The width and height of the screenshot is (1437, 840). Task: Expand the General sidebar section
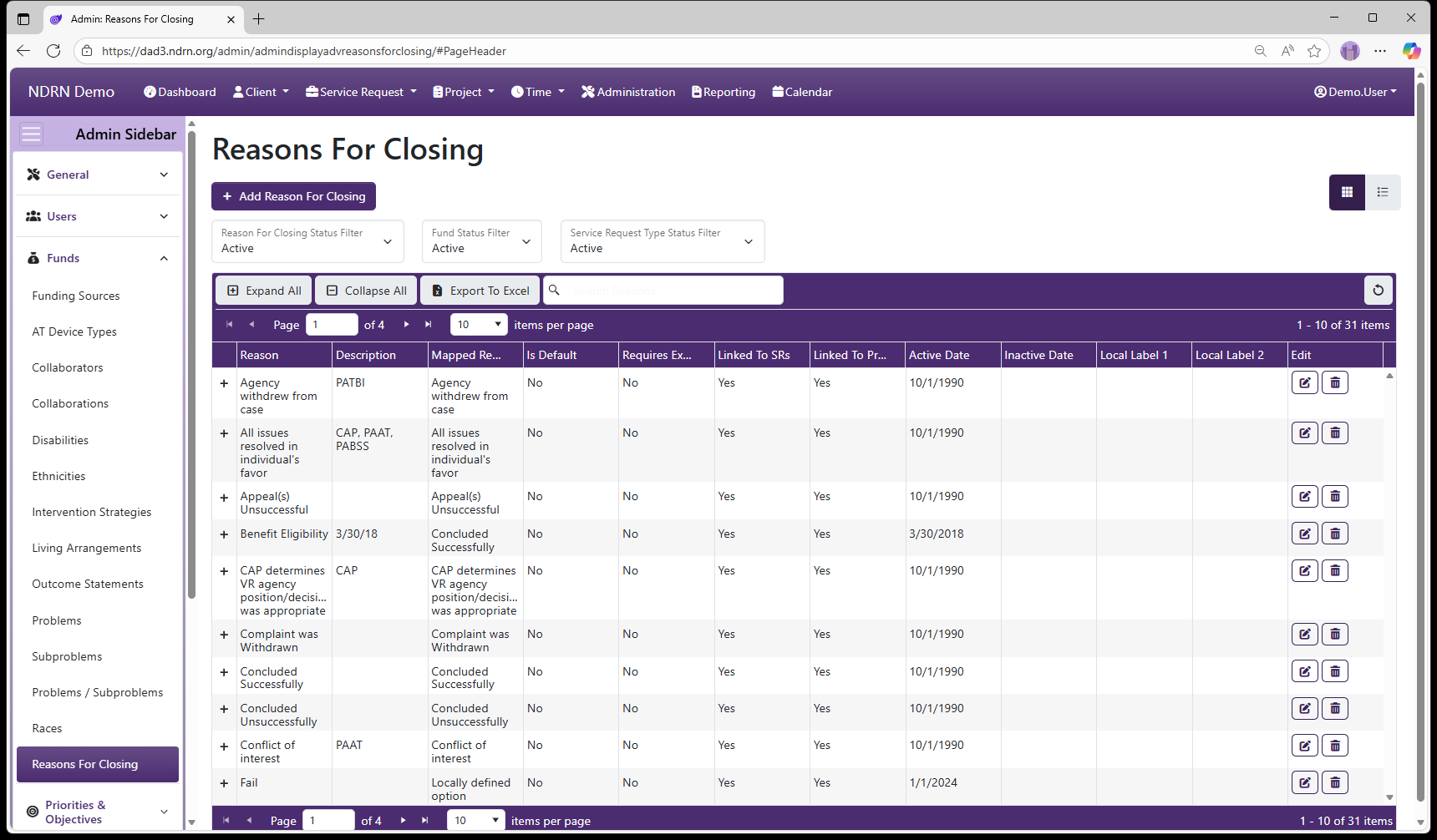pyautogui.click(x=98, y=175)
